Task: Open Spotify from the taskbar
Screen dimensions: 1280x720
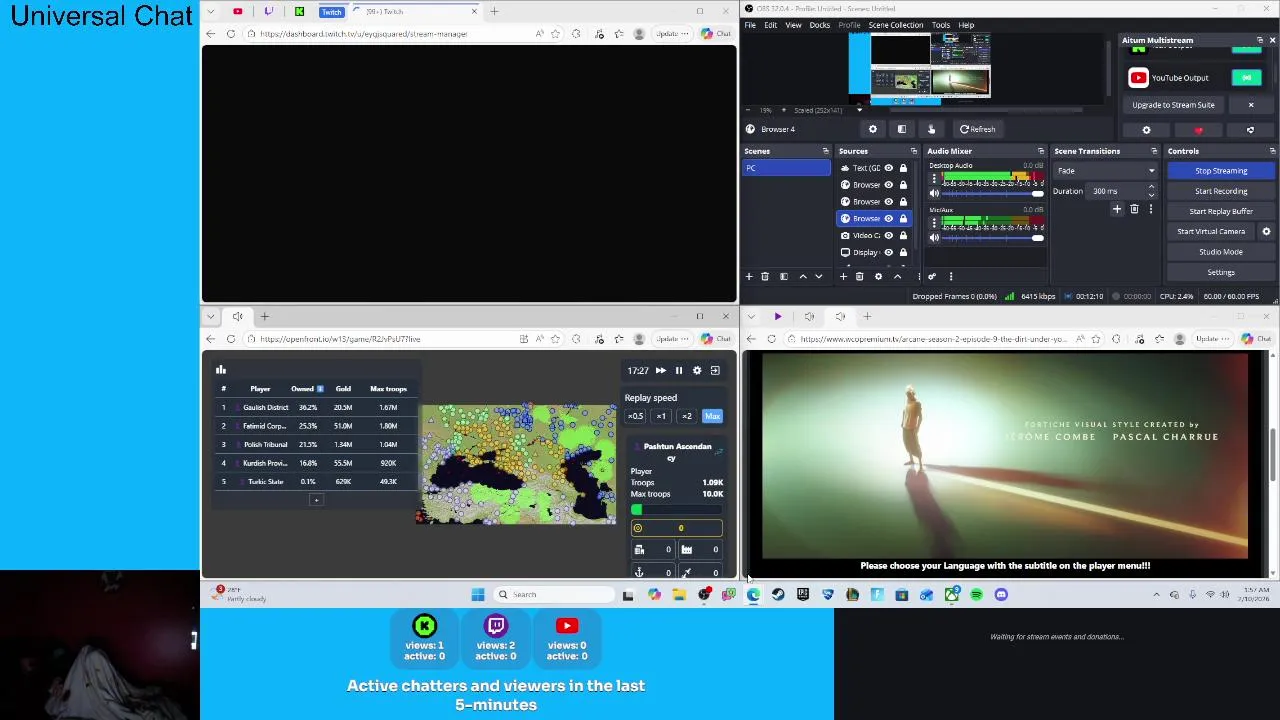Action: coord(976,595)
